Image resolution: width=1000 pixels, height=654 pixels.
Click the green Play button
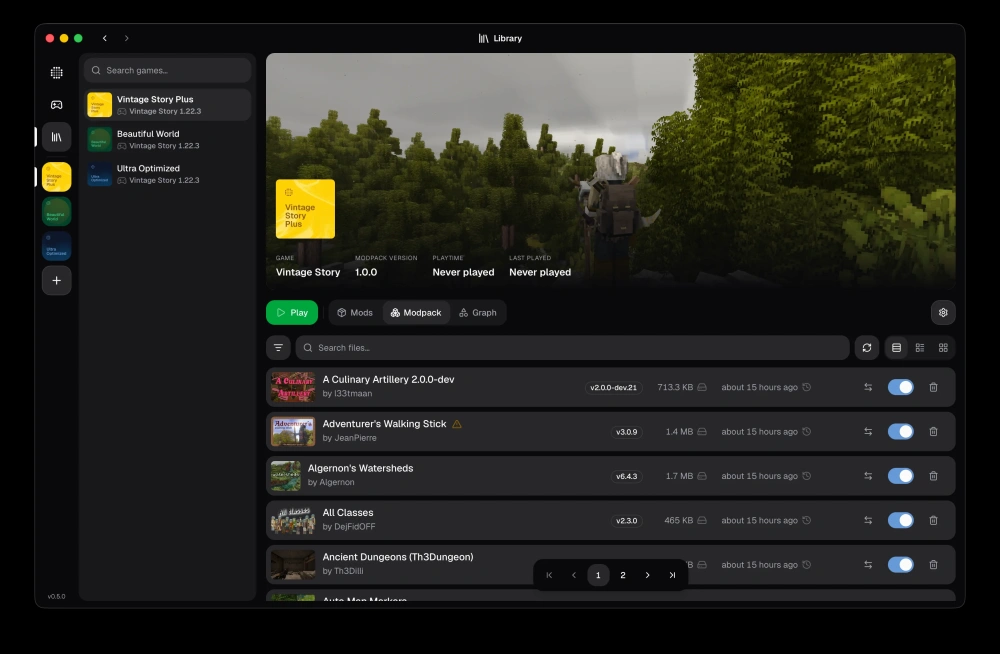(292, 313)
